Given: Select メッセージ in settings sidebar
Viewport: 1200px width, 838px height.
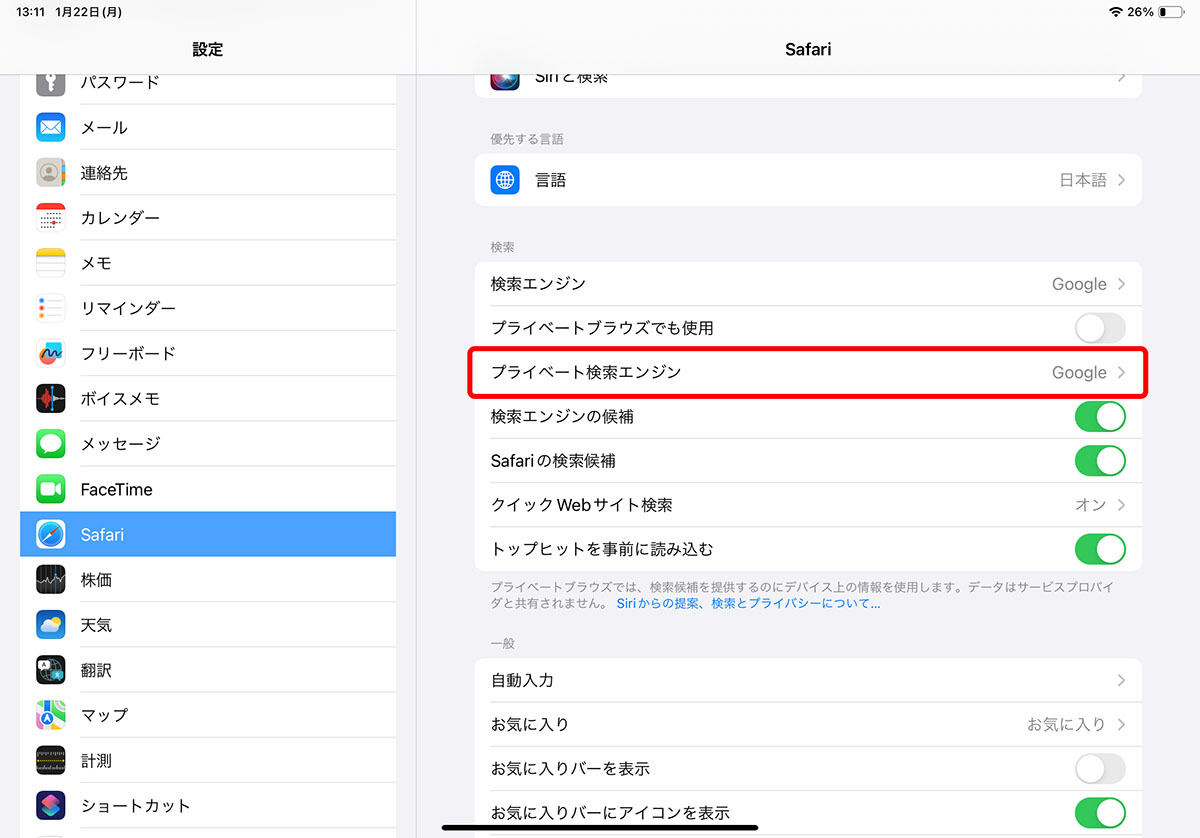Looking at the screenshot, I should click(208, 443).
